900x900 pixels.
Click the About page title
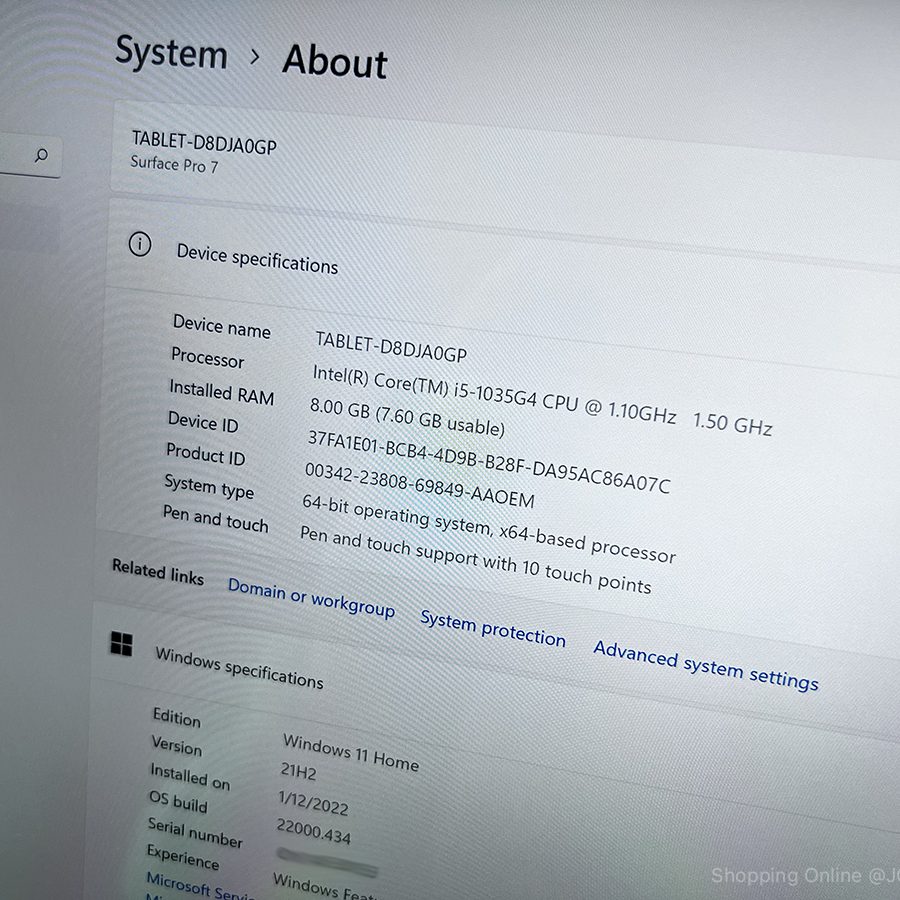335,61
